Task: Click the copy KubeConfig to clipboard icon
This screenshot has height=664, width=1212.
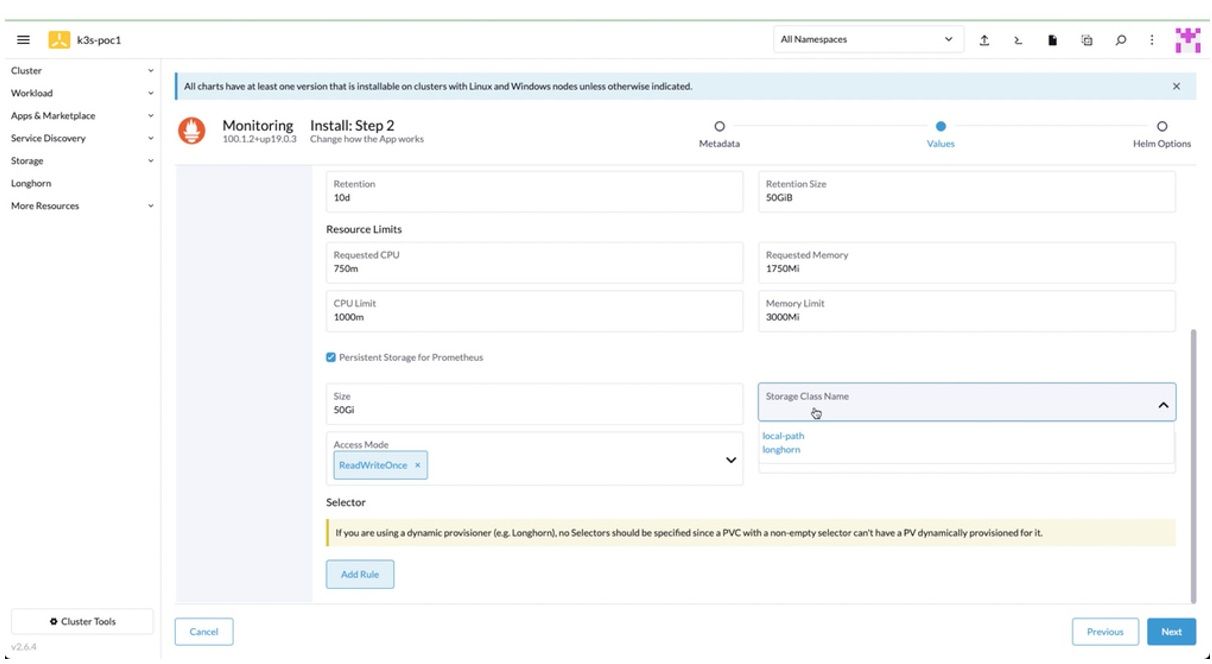Action: pyautogui.click(x=1086, y=40)
